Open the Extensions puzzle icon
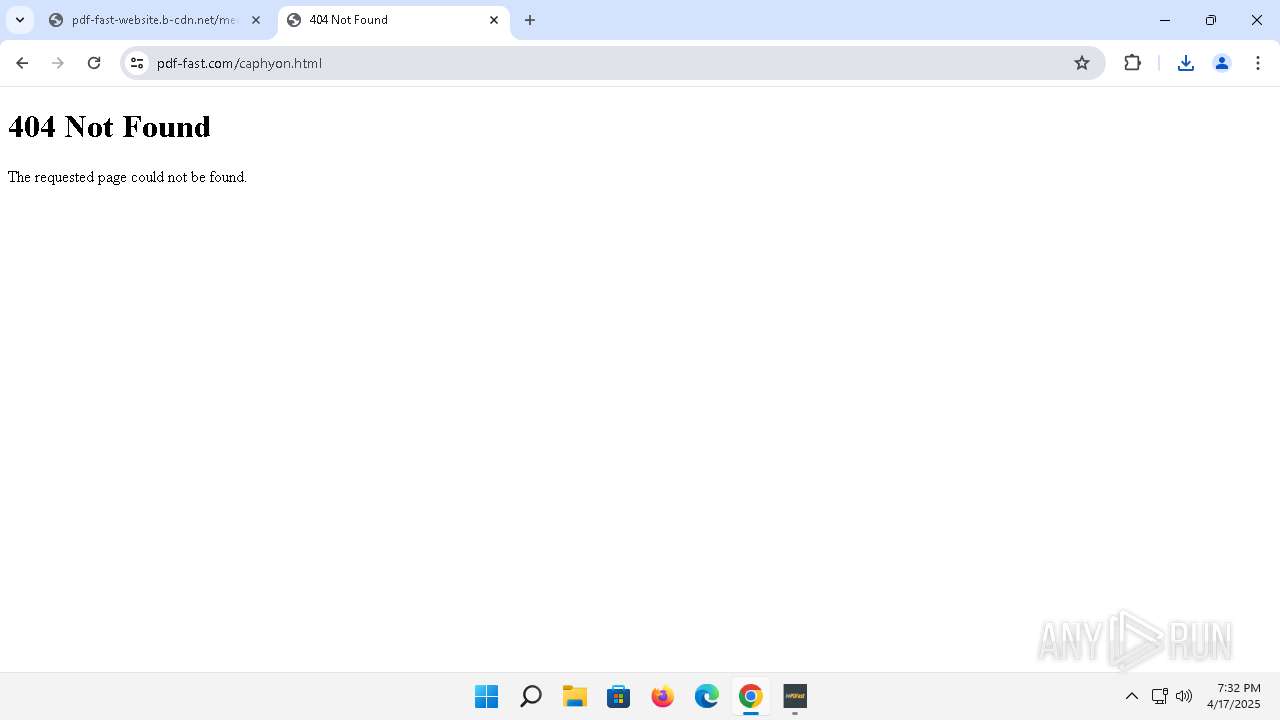 pyautogui.click(x=1132, y=63)
